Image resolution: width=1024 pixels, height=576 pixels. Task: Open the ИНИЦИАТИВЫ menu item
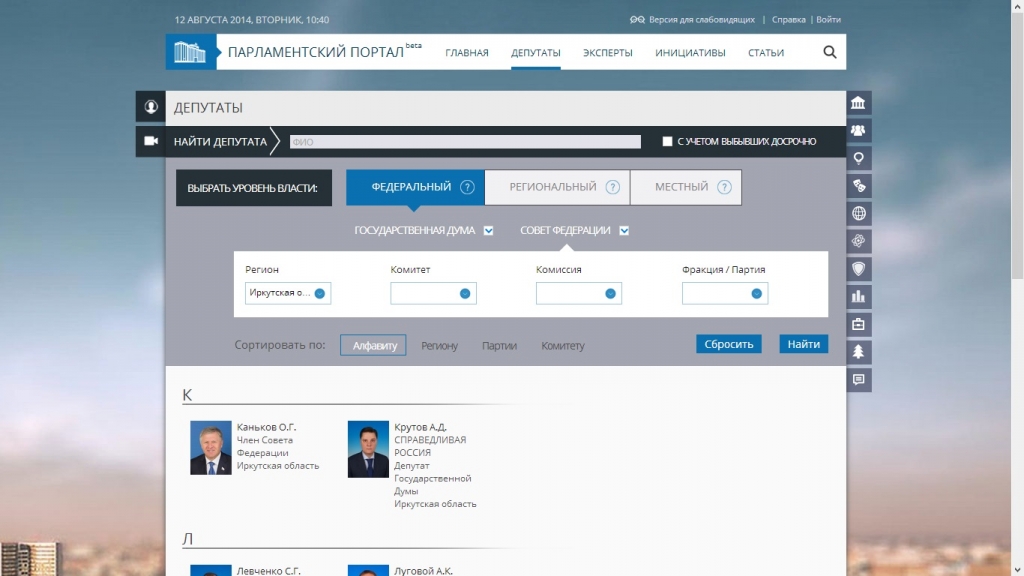(690, 53)
